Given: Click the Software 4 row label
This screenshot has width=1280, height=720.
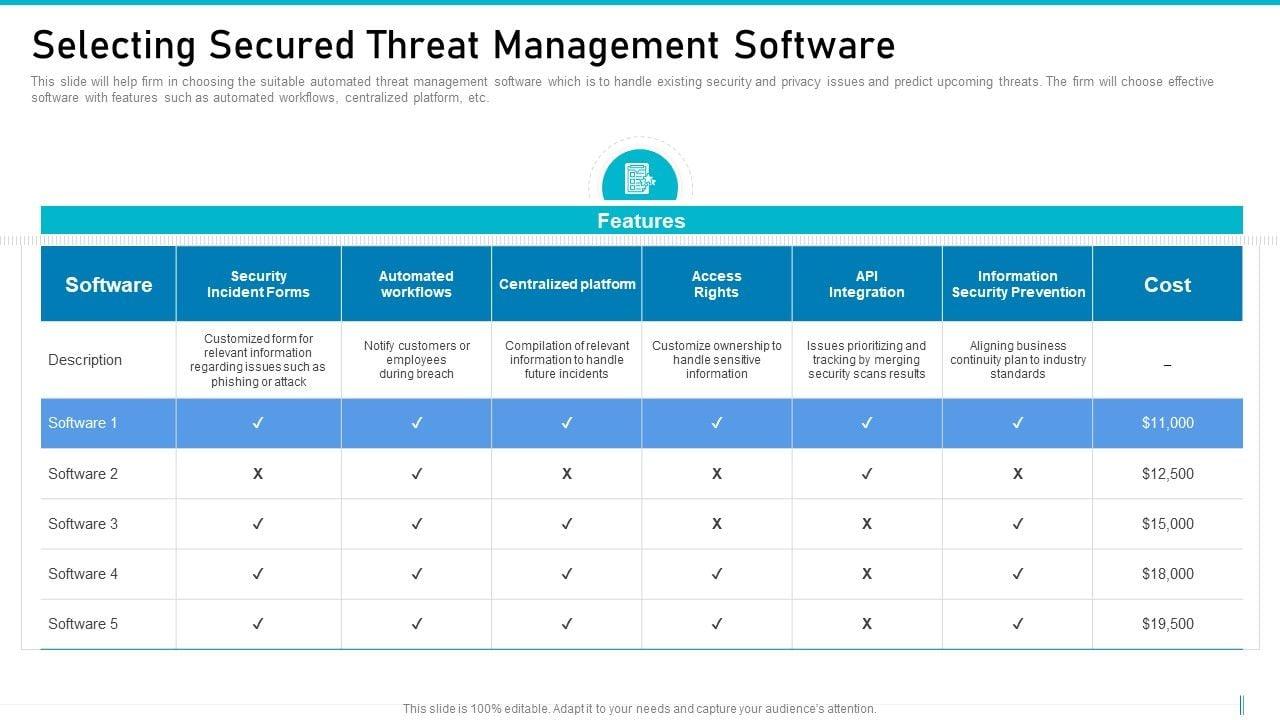Looking at the screenshot, I should 83,574.
